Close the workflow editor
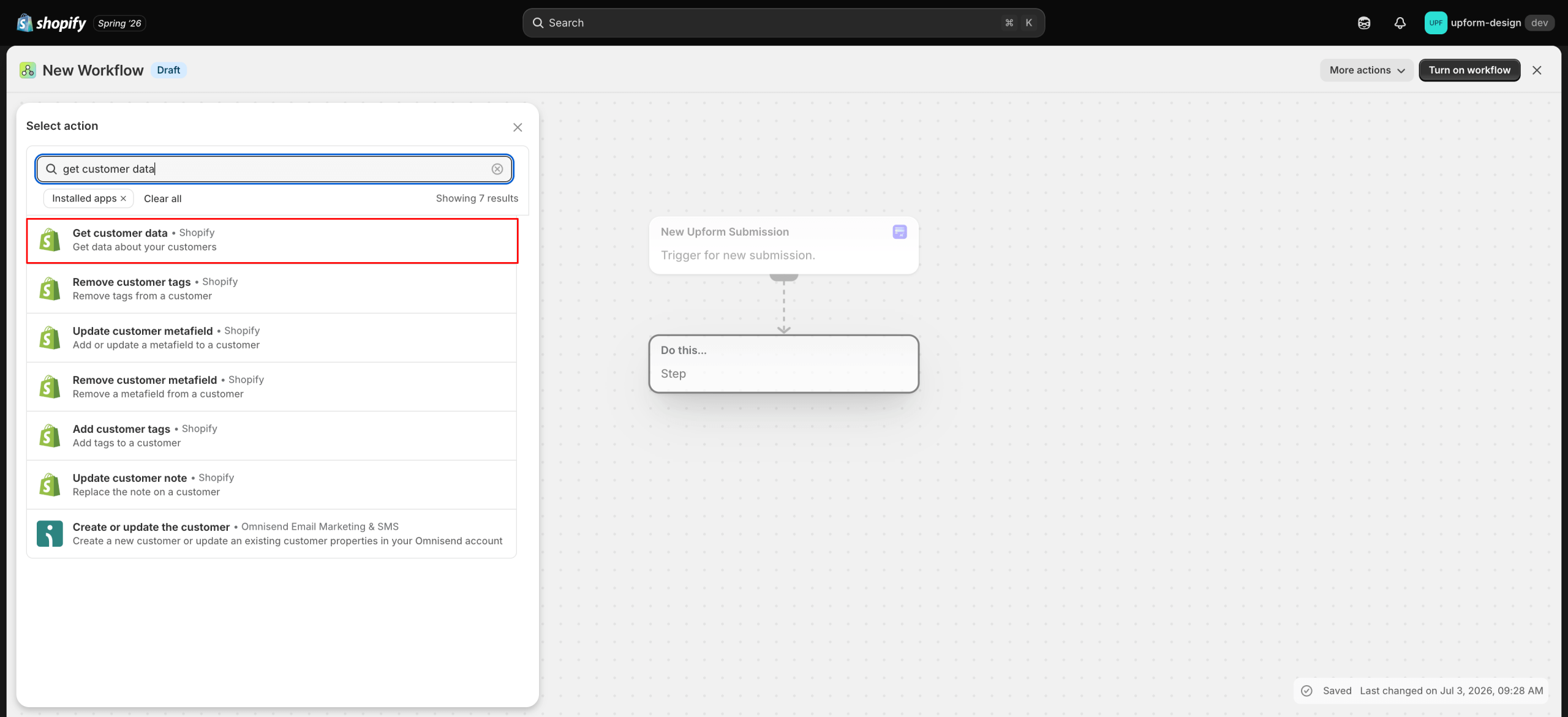Screen dimensions: 1568x717 tap(1537, 70)
